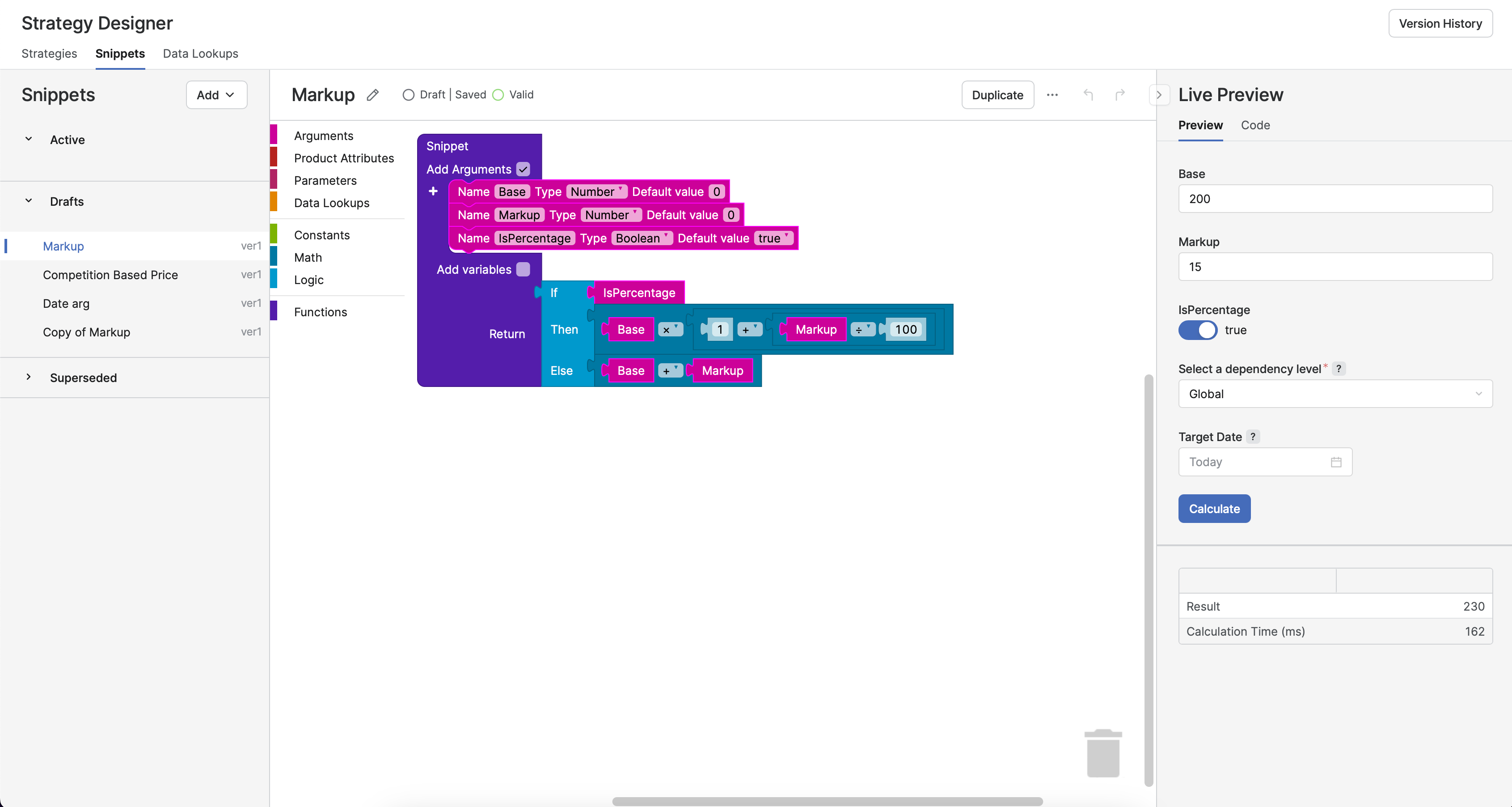
Task: Switch to the Code tab
Action: (x=1255, y=125)
